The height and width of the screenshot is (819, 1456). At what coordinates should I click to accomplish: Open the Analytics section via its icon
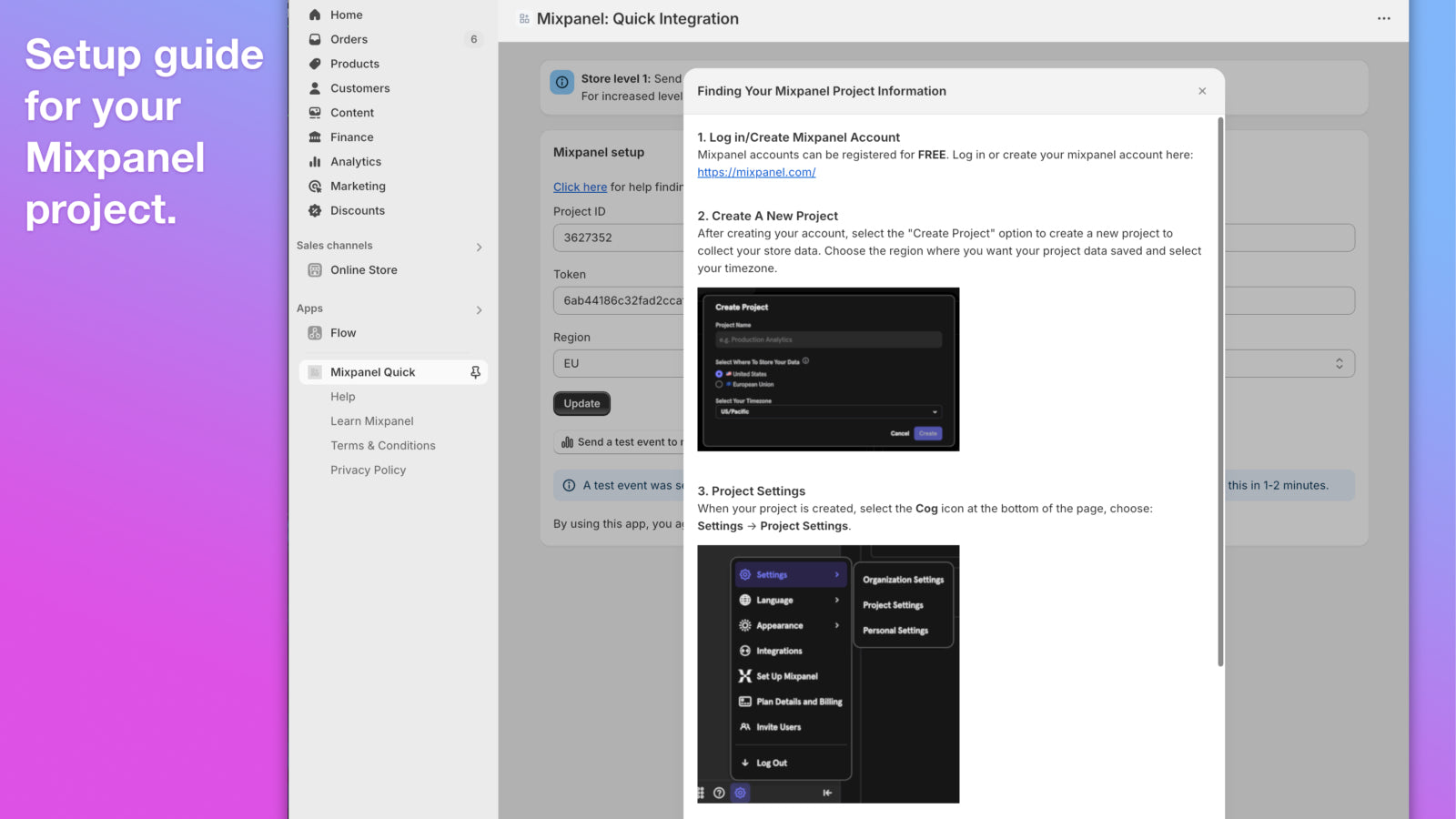click(x=314, y=161)
